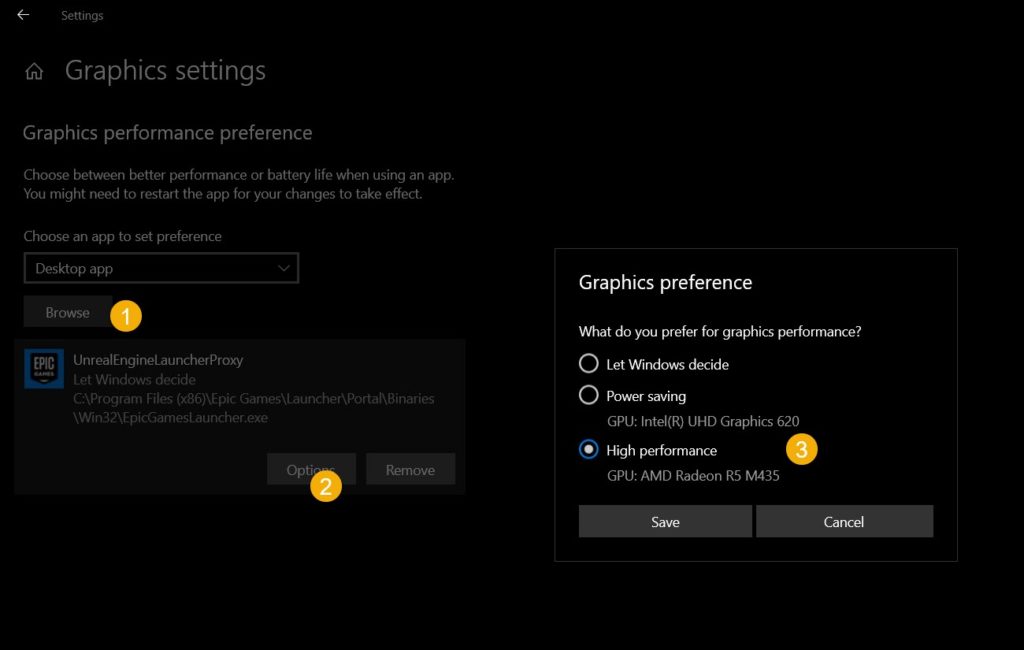Click the Choose an app to set preference label
This screenshot has height=650, width=1024.
[x=122, y=236]
